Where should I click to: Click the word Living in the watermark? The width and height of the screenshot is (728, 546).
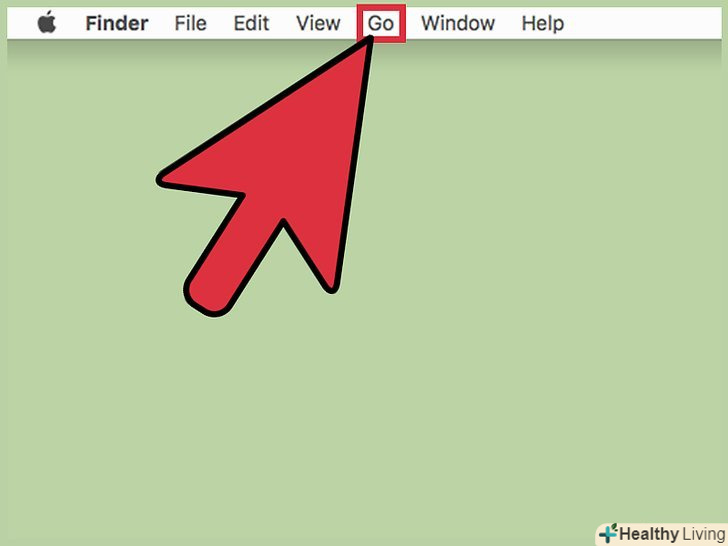[x=704, y=533]
